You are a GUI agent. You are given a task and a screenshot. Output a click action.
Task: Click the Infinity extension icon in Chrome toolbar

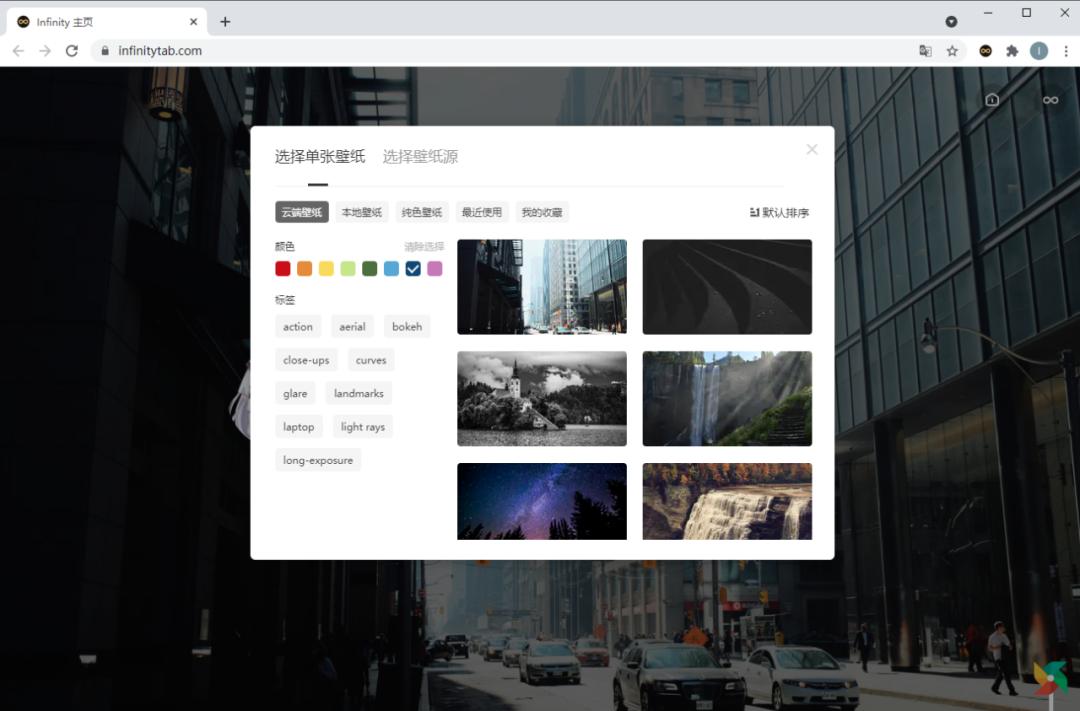pyautogui.click(x=985, y=50)
